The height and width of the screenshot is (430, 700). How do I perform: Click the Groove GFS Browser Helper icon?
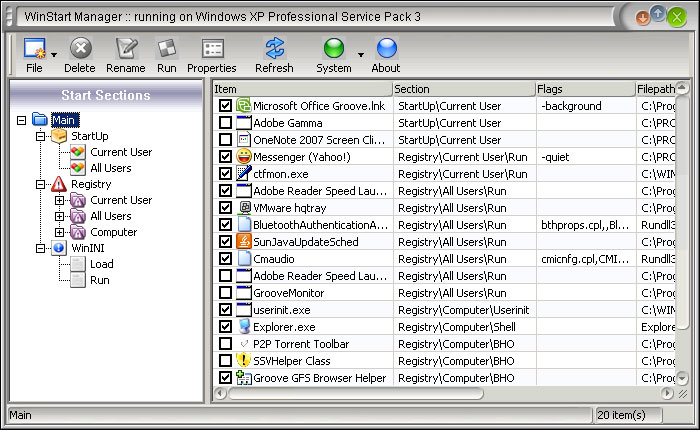point(244,377)
